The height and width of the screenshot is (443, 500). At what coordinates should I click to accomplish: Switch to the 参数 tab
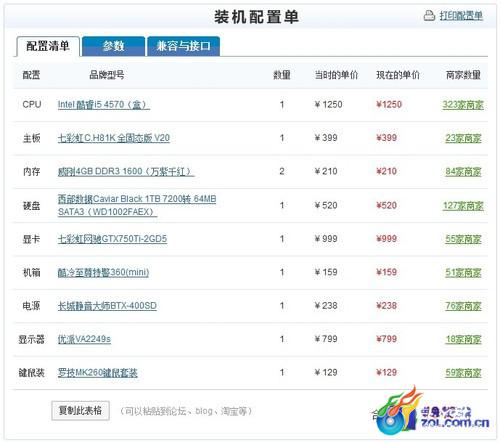pos(113,46)
